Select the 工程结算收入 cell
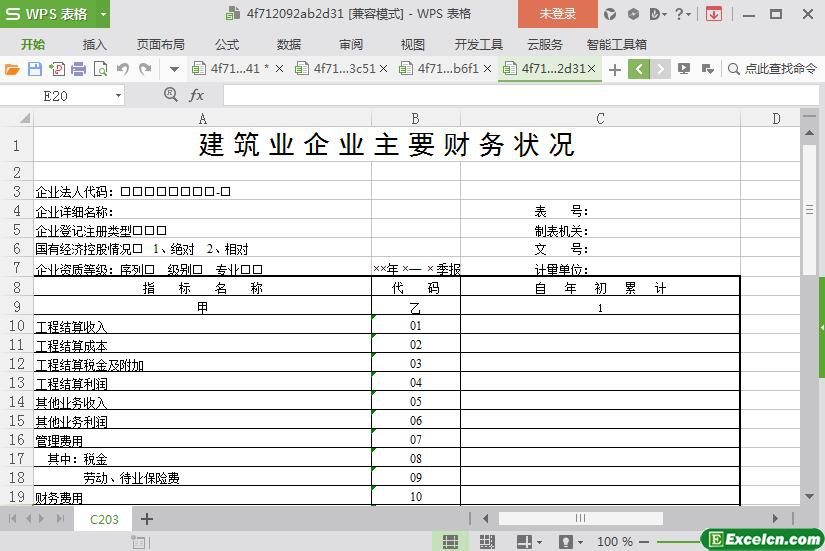This screenshot has height=551, width=825. tap(203, 325)
